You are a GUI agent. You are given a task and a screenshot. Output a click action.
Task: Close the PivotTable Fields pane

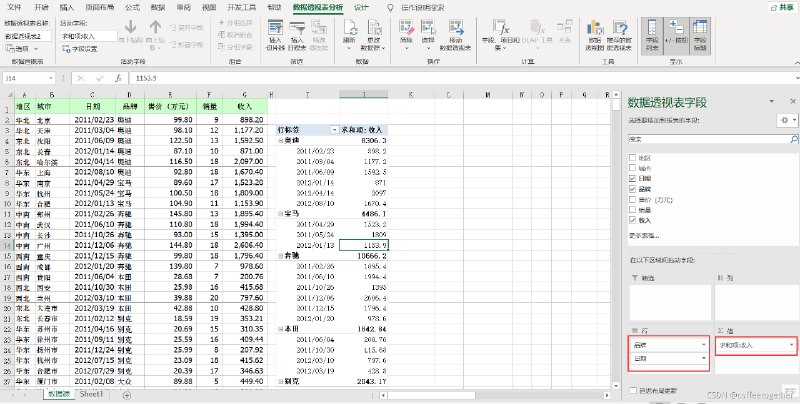tap(793, 102)
